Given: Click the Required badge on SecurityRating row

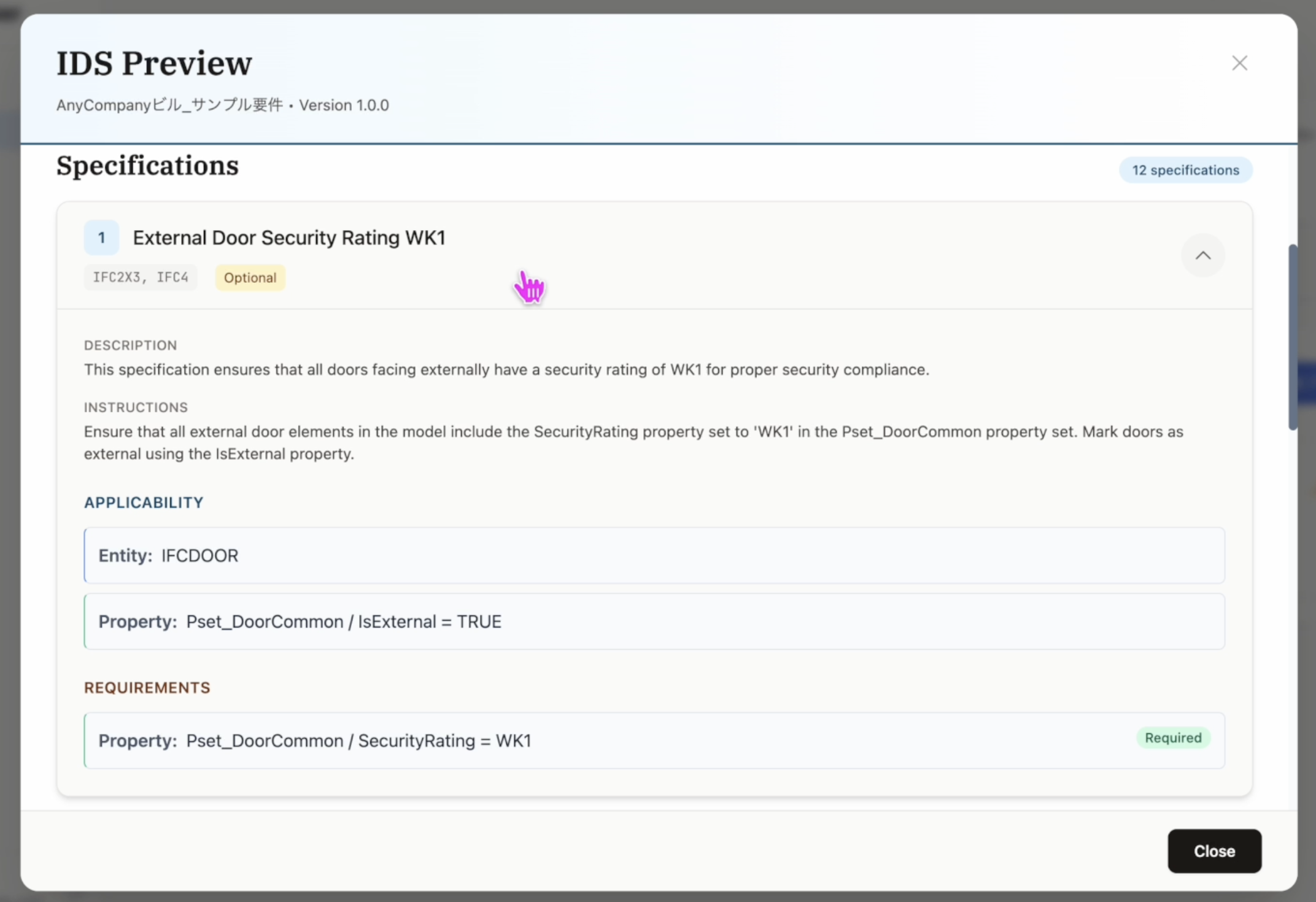Looking at the screenshot, I should click(x=1173, y=738).
